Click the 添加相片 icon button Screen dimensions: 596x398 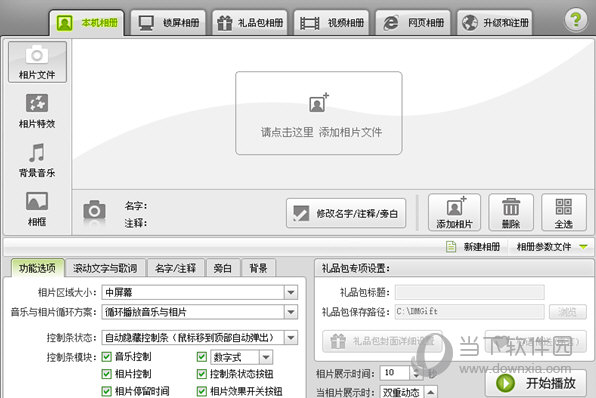pyautogui.click(x=454, y=212)
